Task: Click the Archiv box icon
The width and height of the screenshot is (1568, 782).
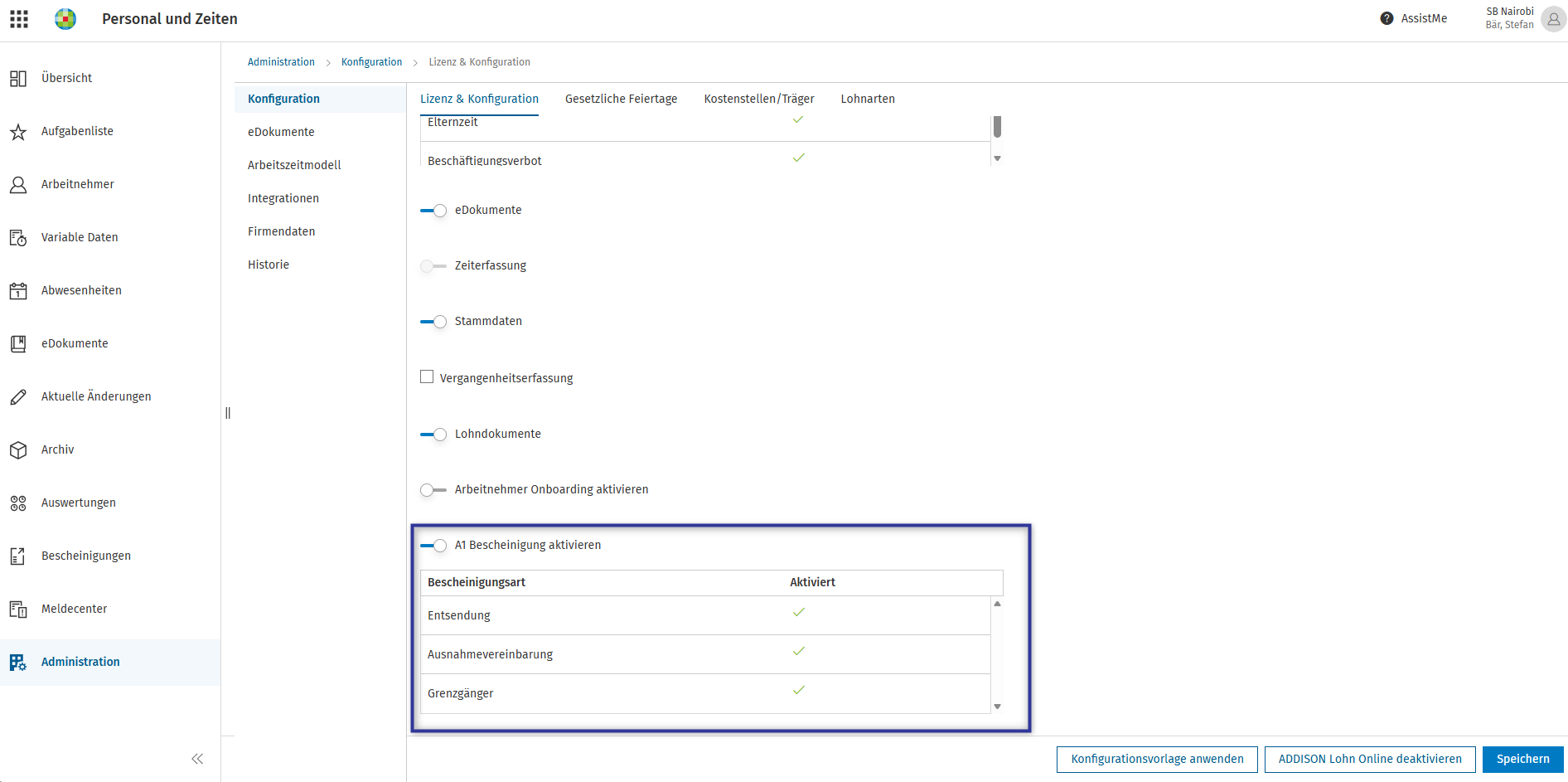Action: coord(18,449)
